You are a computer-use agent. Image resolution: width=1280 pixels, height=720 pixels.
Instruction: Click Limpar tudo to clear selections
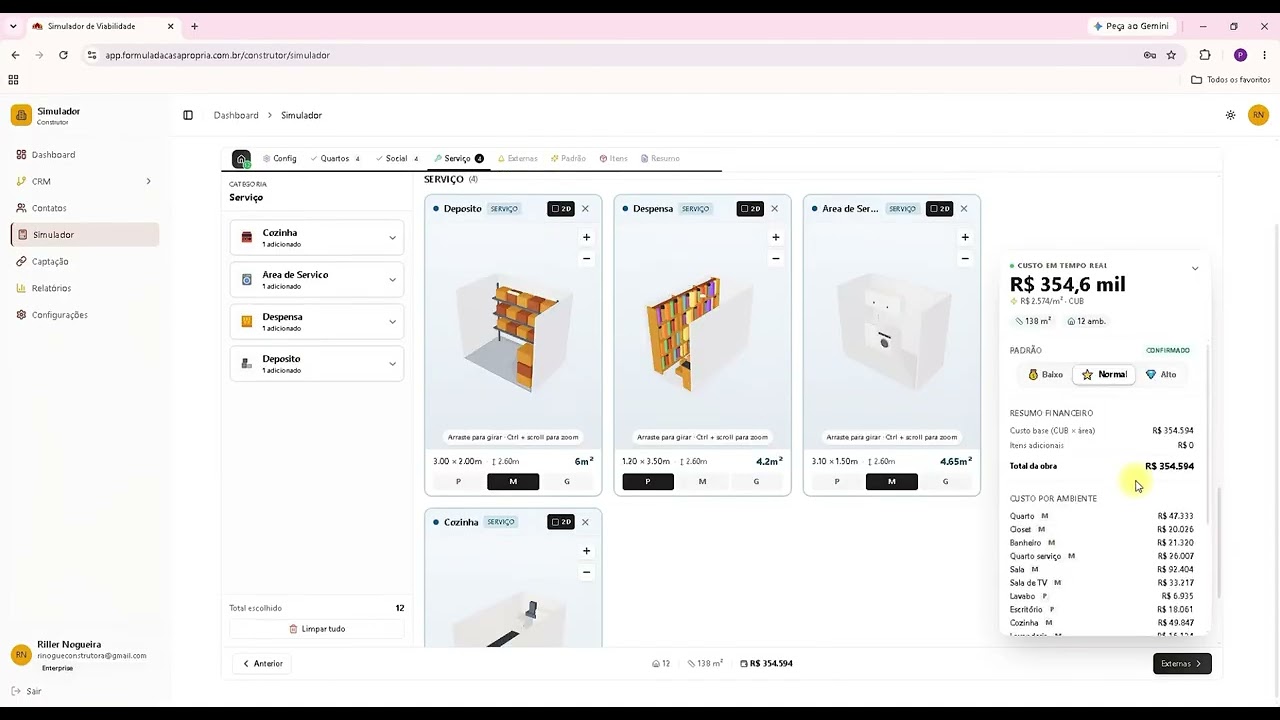click(317, 629)
